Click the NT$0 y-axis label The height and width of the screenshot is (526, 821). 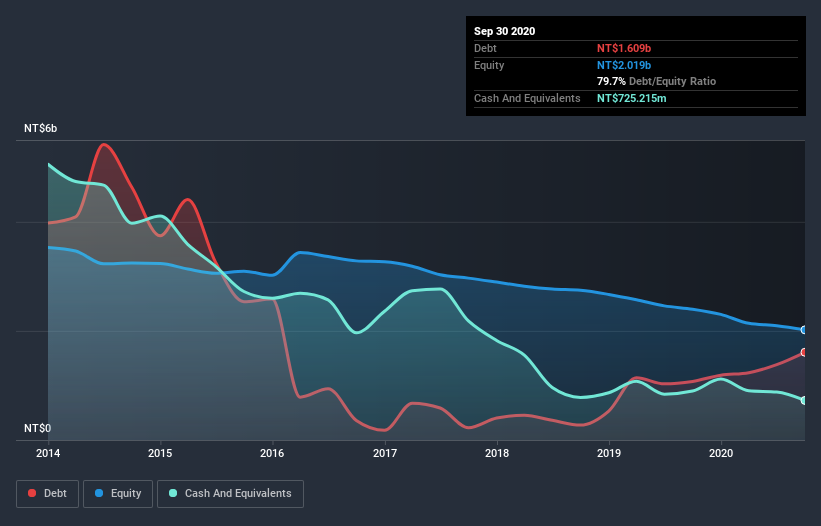click(x=38, y=428)
